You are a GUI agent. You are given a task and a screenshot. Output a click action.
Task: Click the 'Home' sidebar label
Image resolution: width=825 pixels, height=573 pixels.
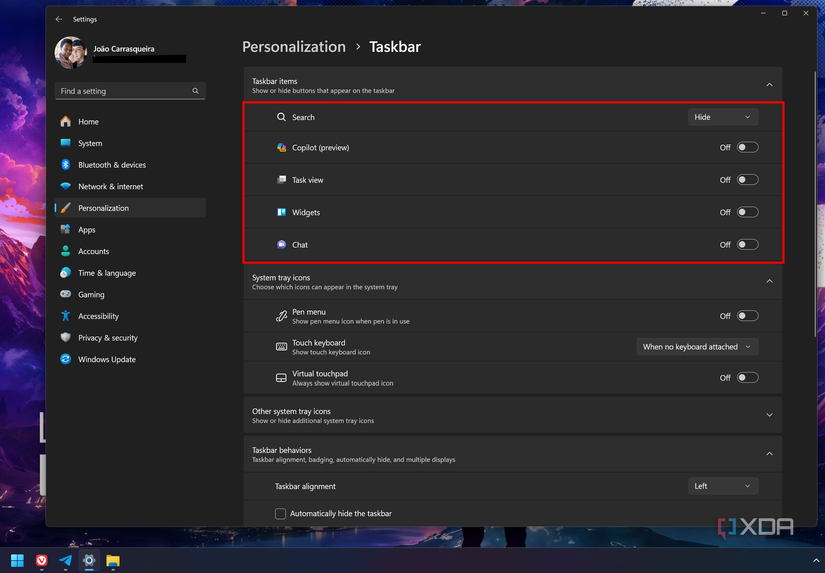[x=88, y=122]
